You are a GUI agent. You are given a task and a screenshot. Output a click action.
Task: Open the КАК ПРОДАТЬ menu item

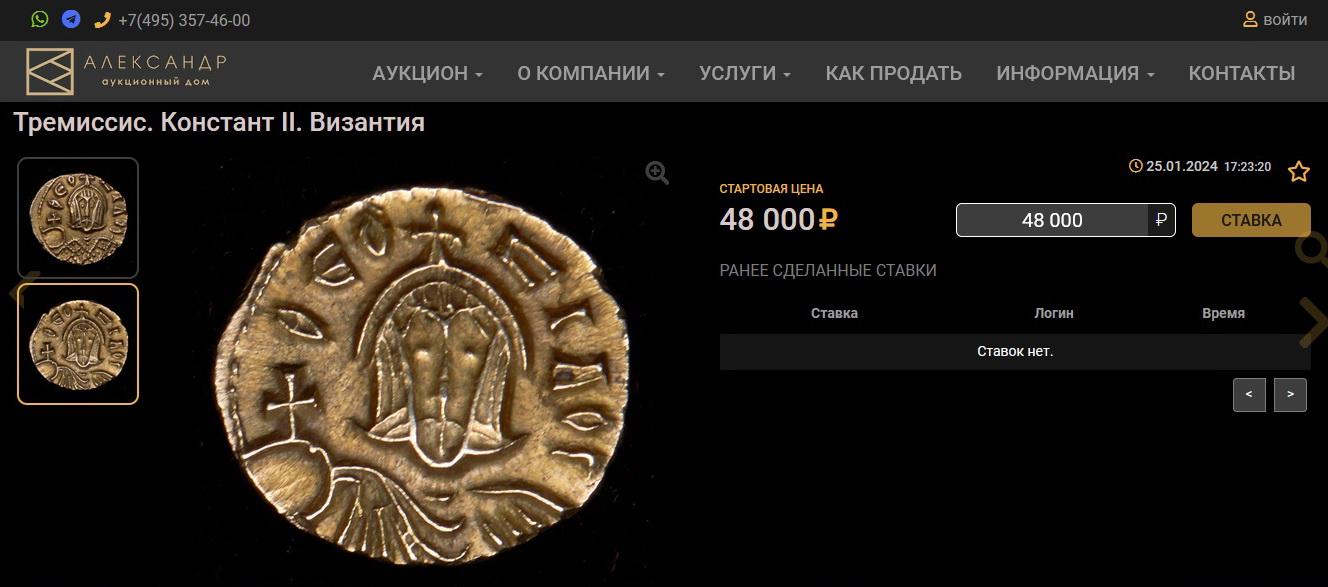coord(893,73)
